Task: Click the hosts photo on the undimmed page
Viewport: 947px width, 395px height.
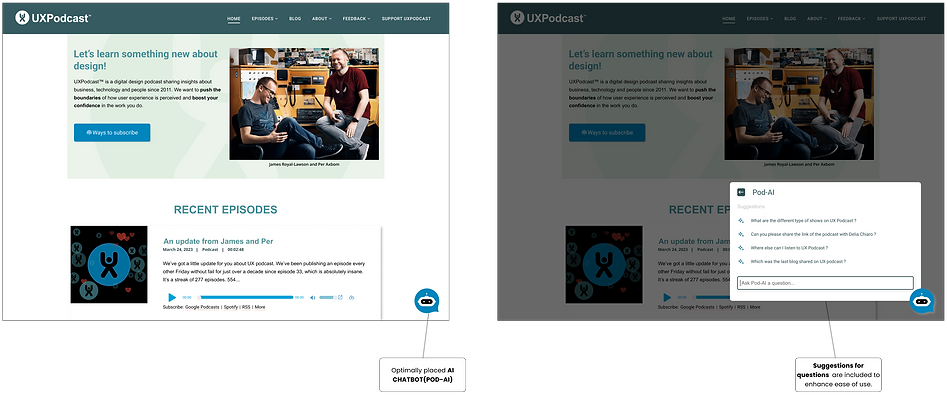Action: 304,104
